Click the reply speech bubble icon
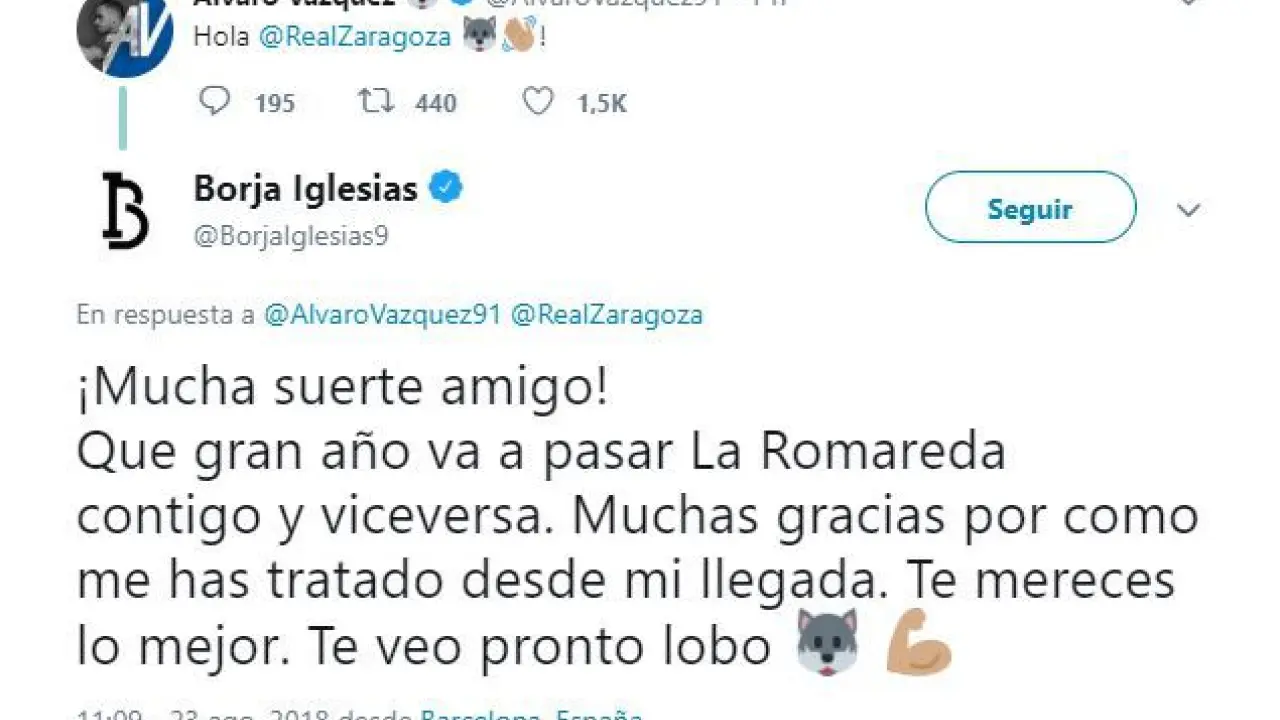 (214, 101)
